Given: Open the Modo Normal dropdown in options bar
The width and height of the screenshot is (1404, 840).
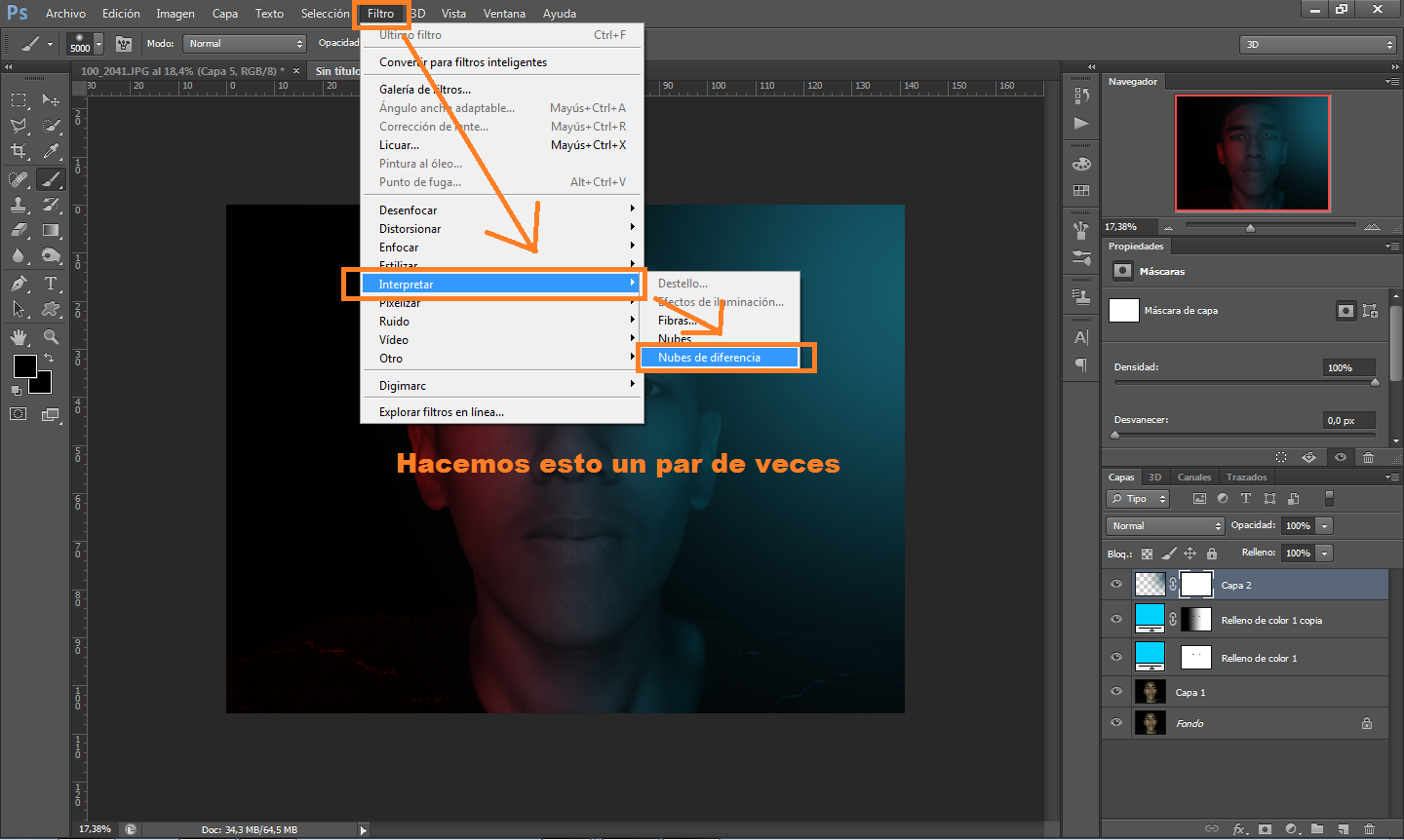Looking at the screenshot, I should (245, 44).
